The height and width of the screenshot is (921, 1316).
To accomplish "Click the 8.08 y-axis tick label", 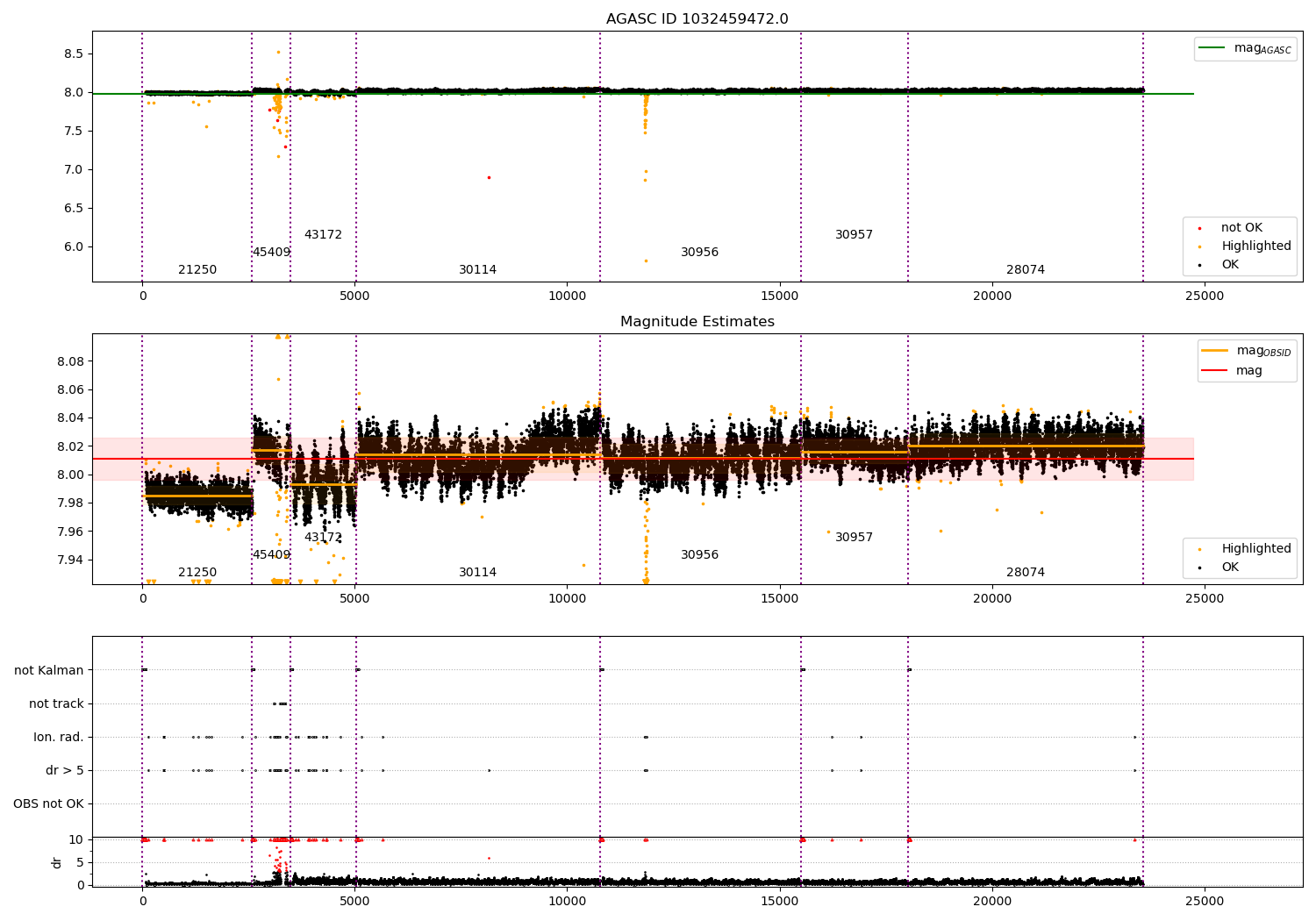I will [x=70, y=361].
